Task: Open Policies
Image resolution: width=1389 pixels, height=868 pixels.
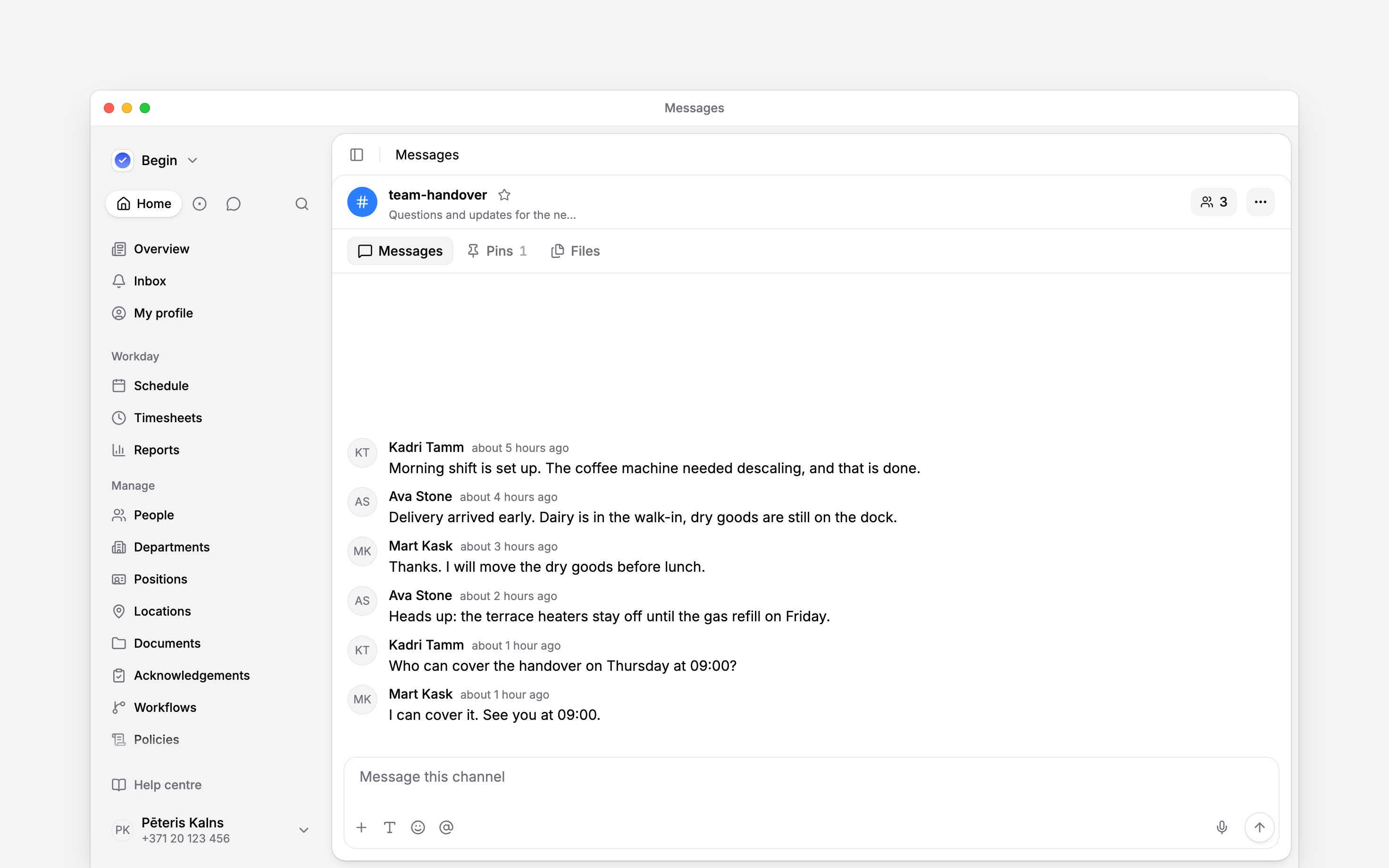Action: point(211,740)
